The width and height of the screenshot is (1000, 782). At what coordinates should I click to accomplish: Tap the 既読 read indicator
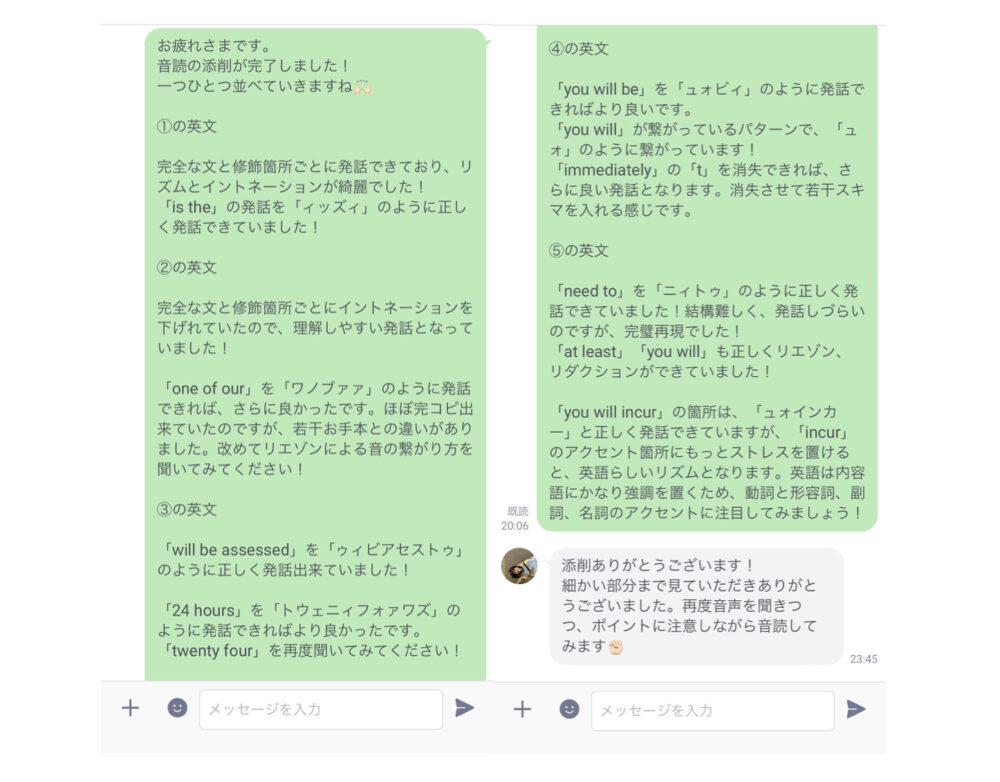(517, 511)
